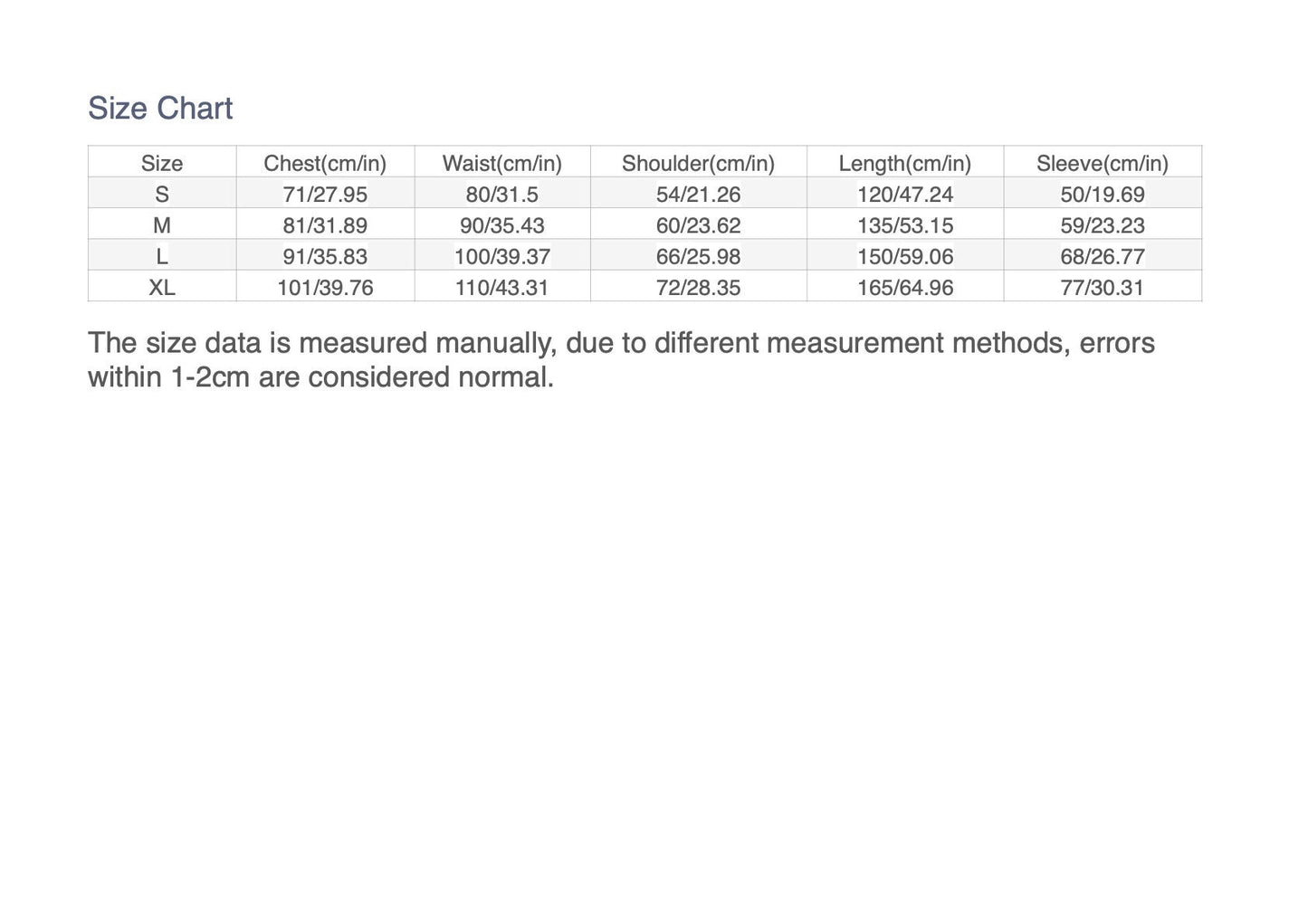Image resolution: width=1308 pixels, height=924 pixels.
Task: Select the 77/30.31 sleeve cell
Action: coord(1102,288)
